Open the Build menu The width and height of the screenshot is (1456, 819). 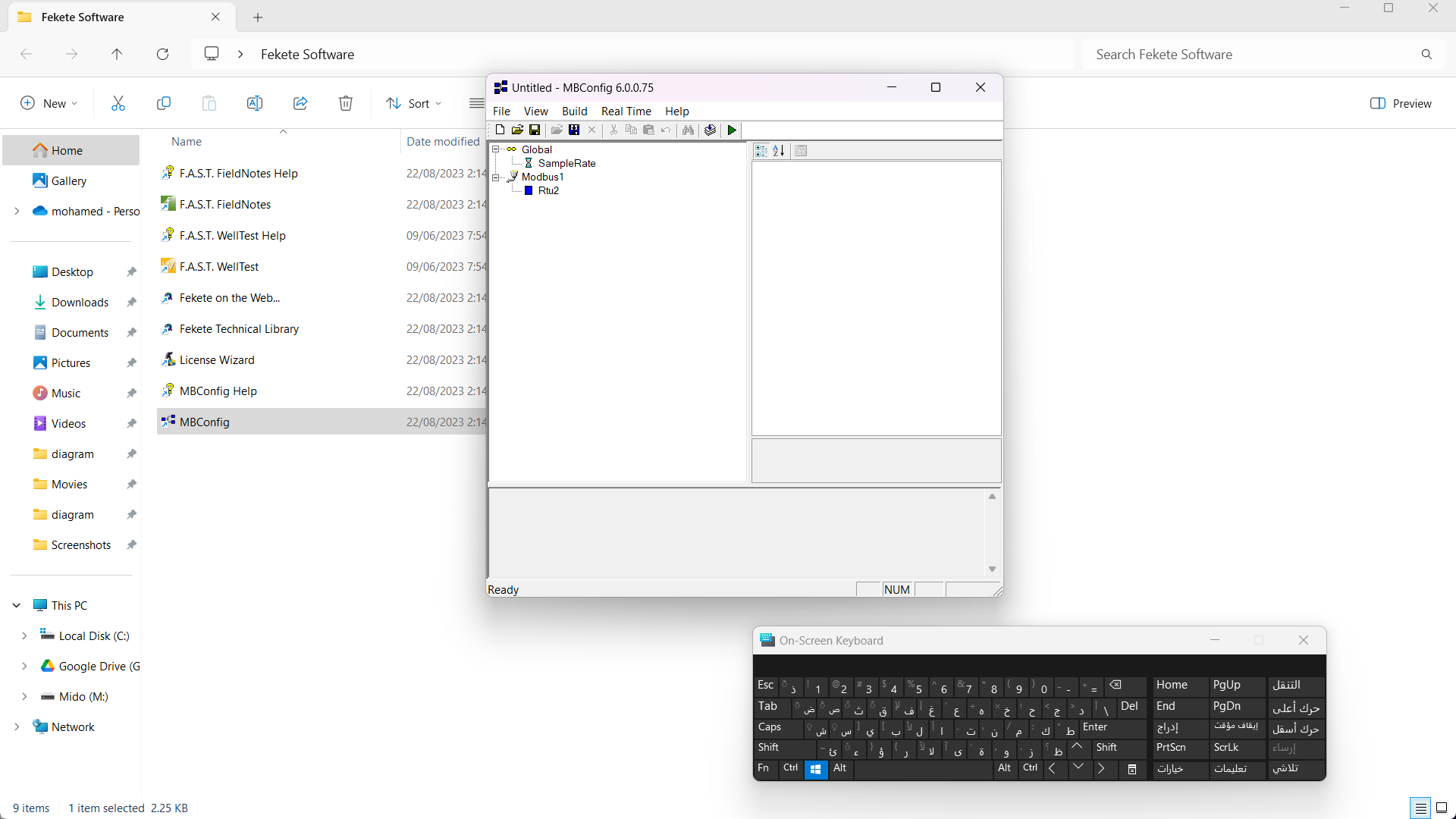[574, 111]
